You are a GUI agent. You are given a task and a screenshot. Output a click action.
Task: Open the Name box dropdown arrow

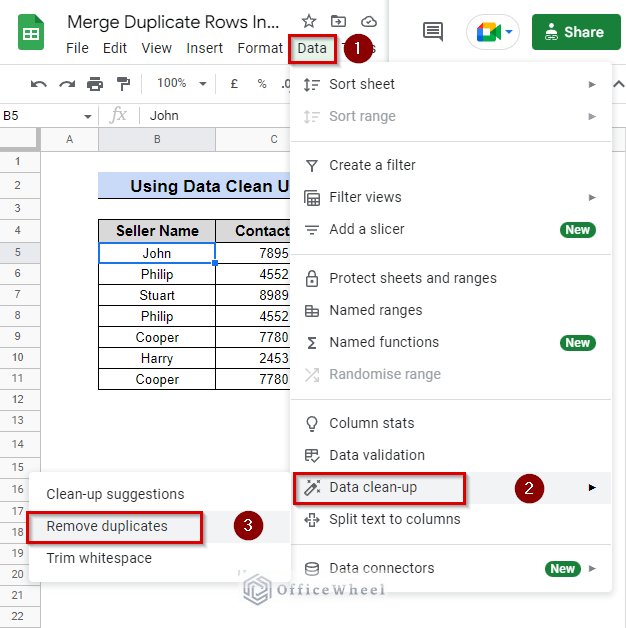point(88,117)
